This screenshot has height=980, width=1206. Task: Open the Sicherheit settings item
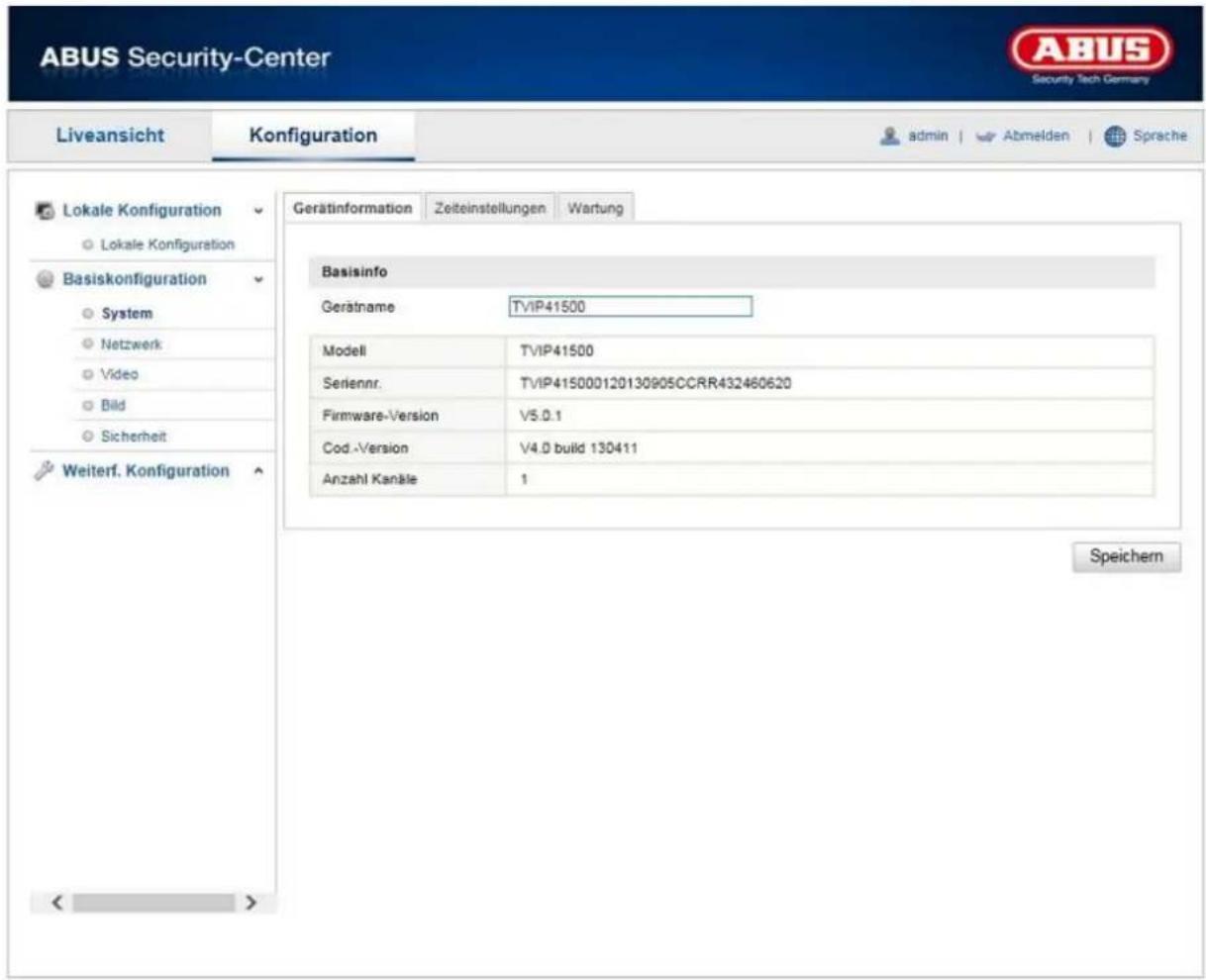tap(134, 437)
